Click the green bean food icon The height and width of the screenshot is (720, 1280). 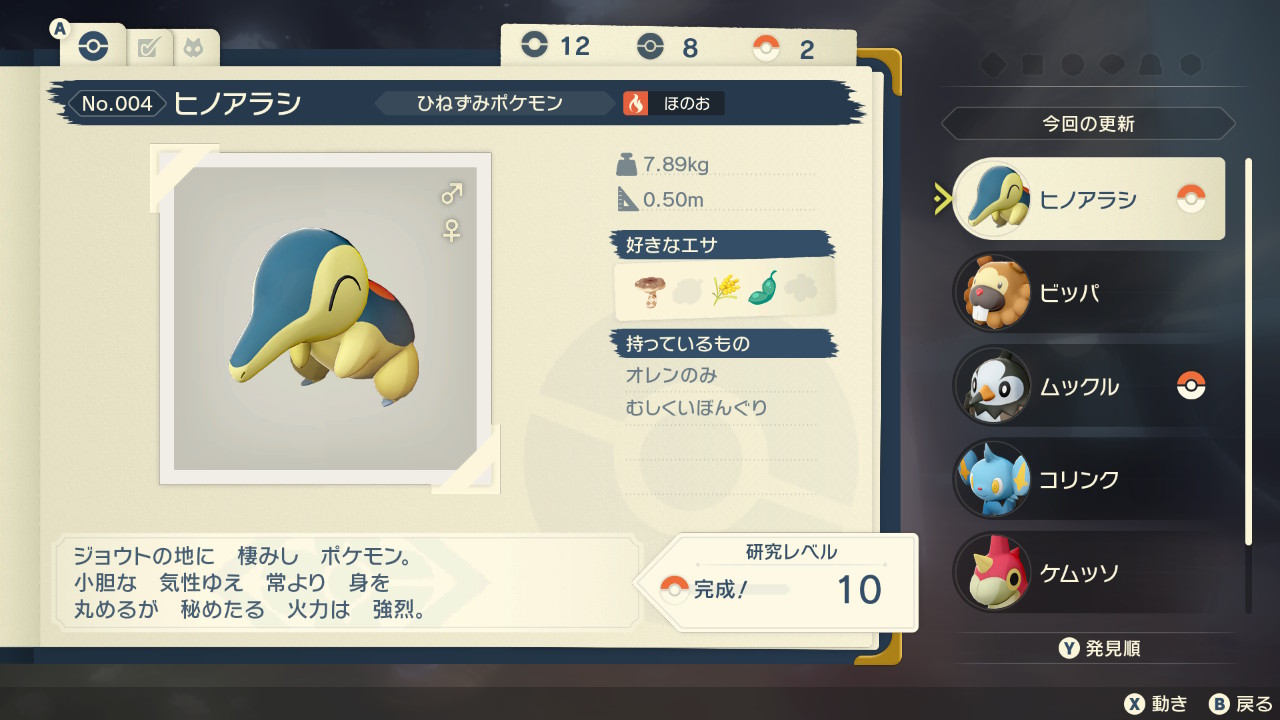point(762,289)
